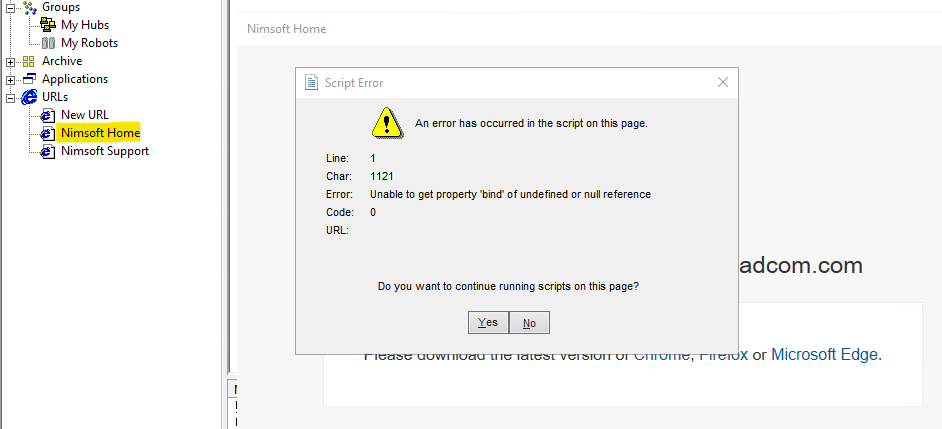Click the Char value 1121
This screenshot has height=429, width=942.
point(381,177)
